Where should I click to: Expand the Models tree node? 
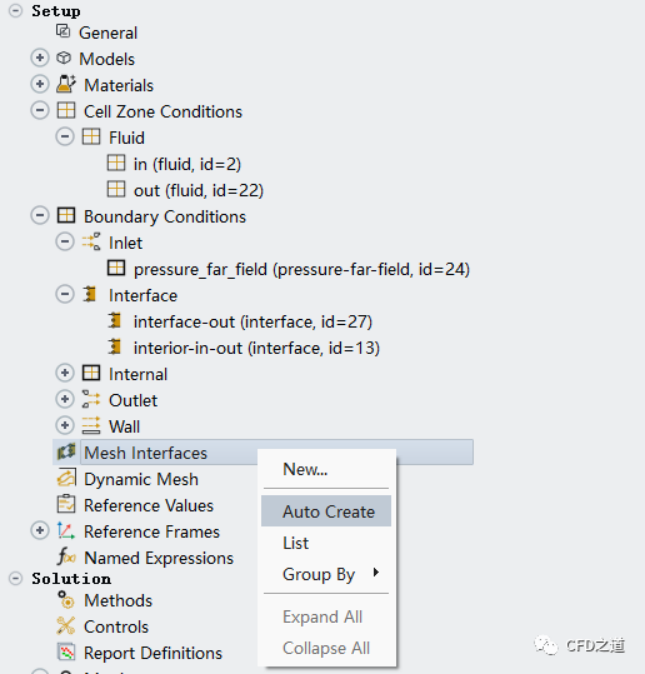pyautogui.click(x=40, y=59)
